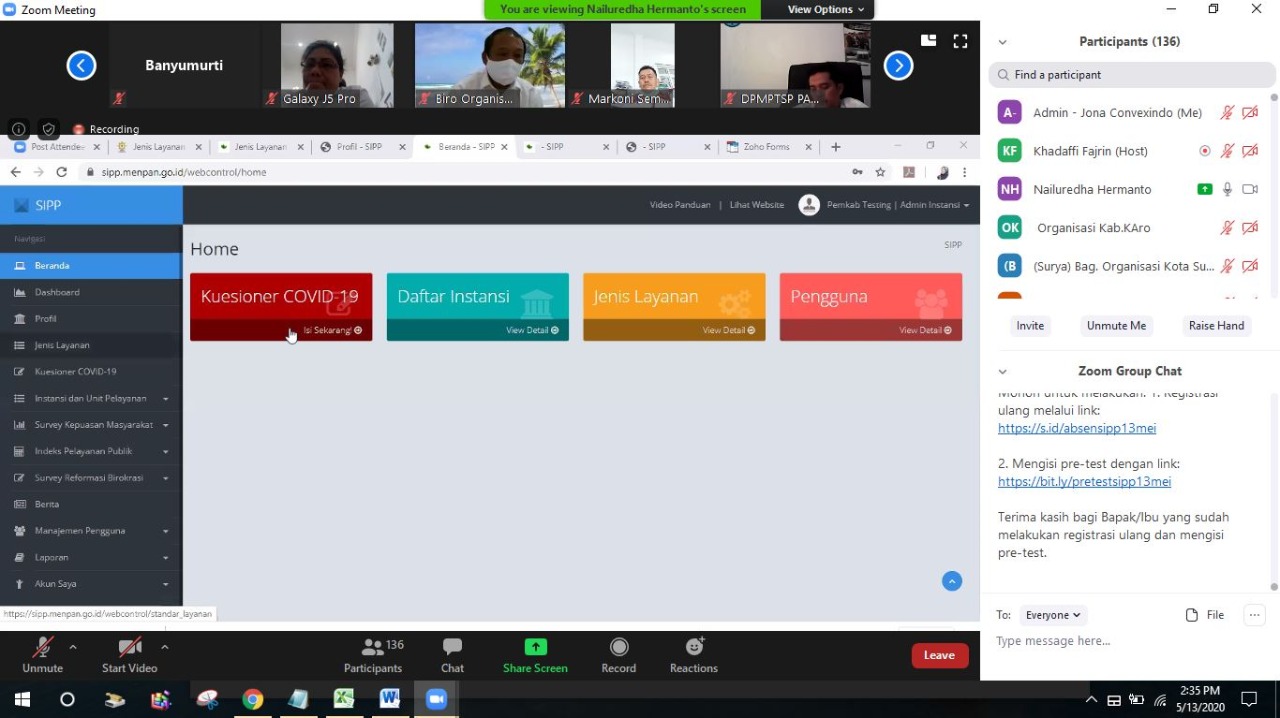1280x718 pixels.
Task: Open the View Options dropdown
Action: coord(826,9)
